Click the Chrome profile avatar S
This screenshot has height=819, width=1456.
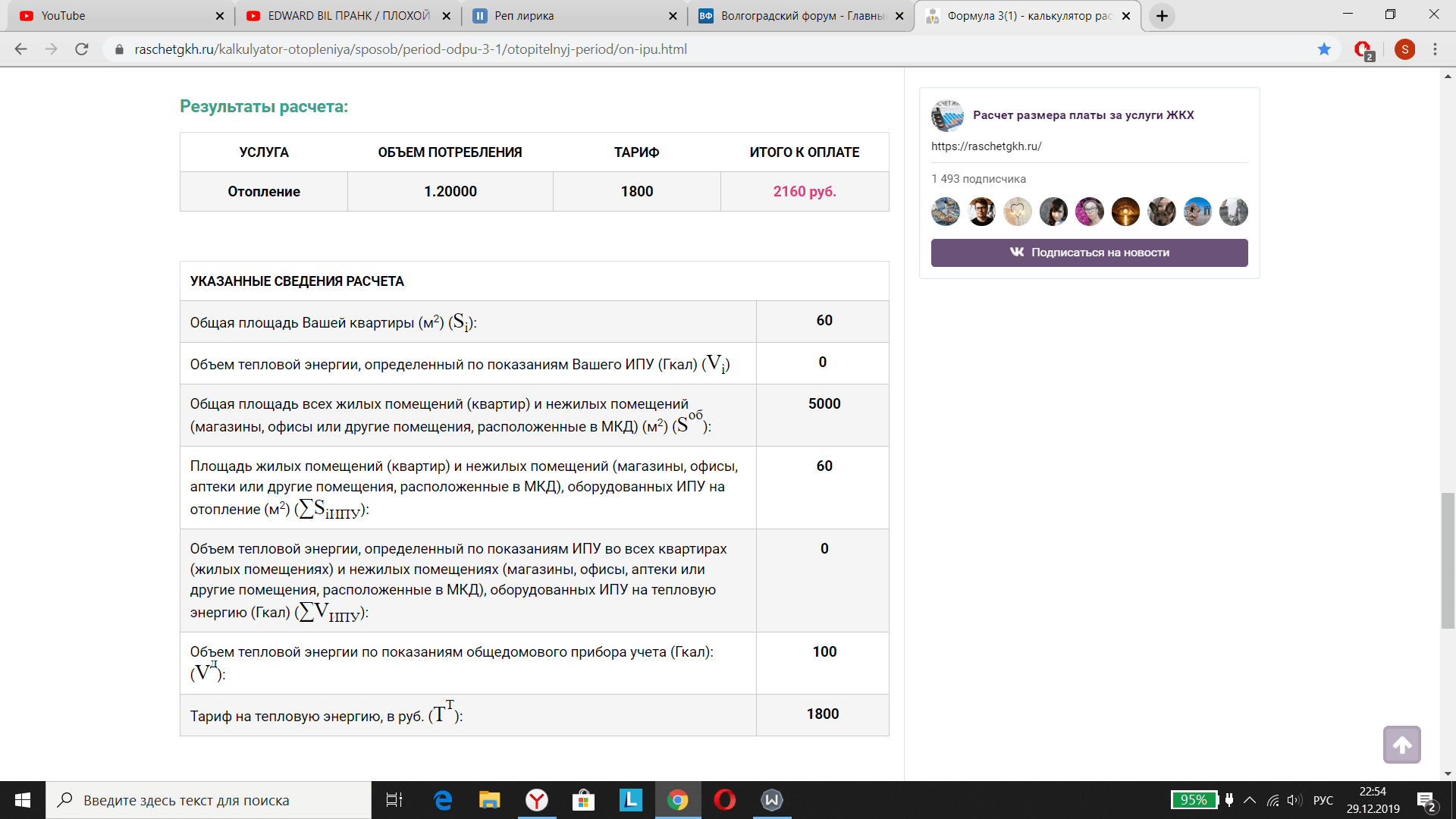pyautogui.click(x=1404, y=49)
